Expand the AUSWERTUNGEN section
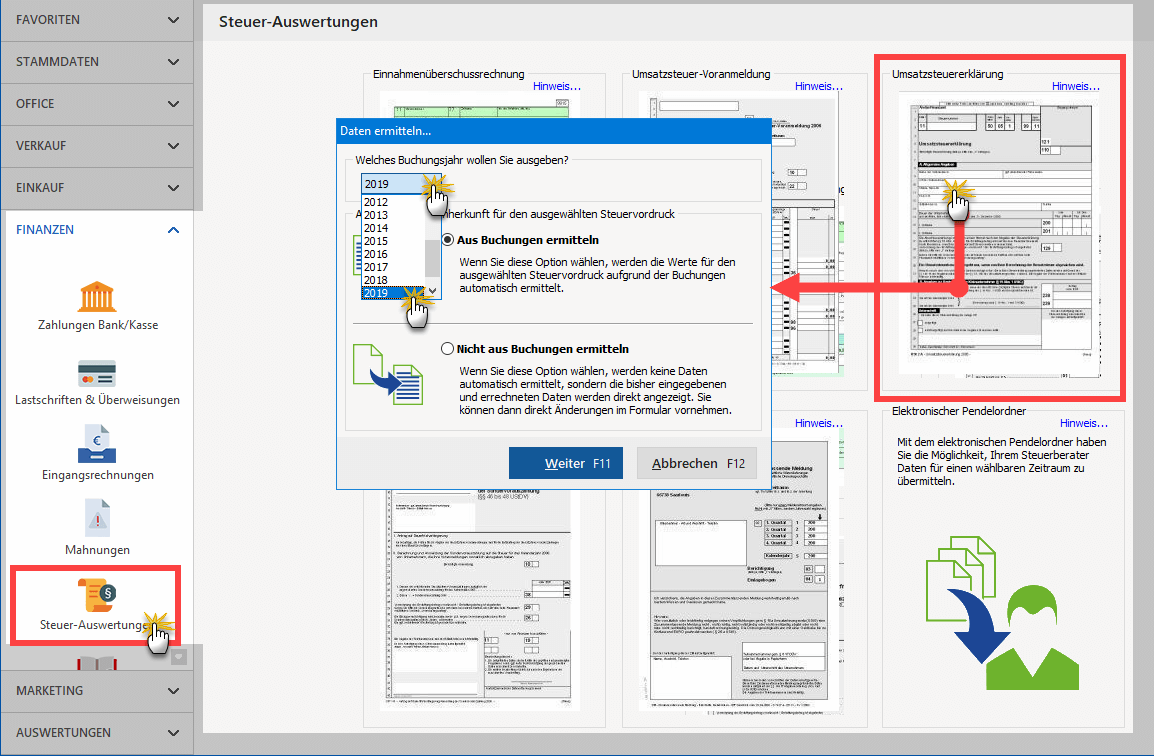This screenshot has width=1154, height=756. coord(96,732)
